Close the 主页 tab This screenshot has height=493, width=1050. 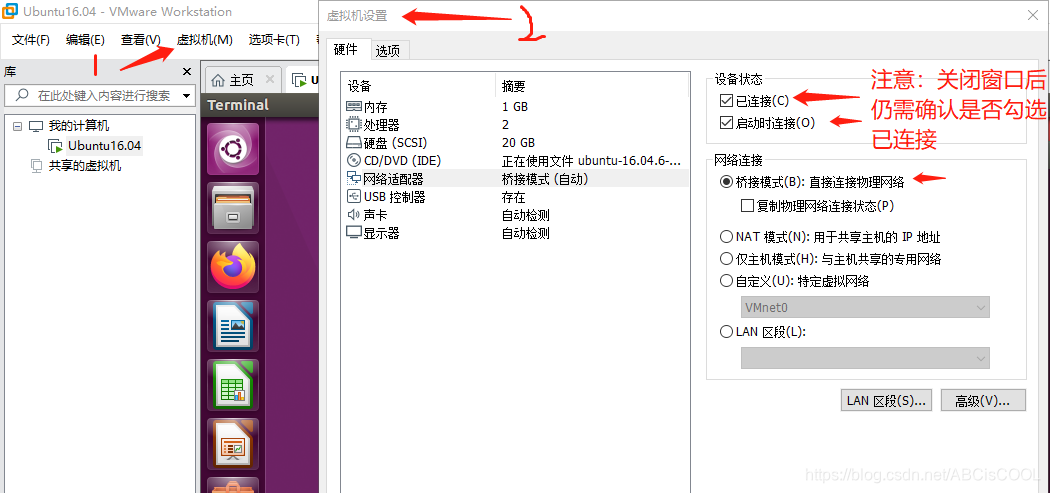pyautogui.click(x=270, y=80)
